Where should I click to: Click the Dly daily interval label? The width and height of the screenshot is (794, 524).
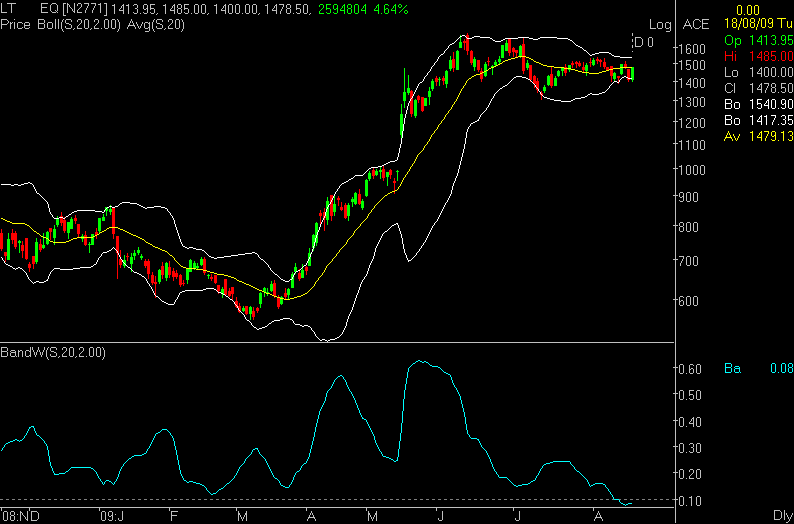pos(783,516)
